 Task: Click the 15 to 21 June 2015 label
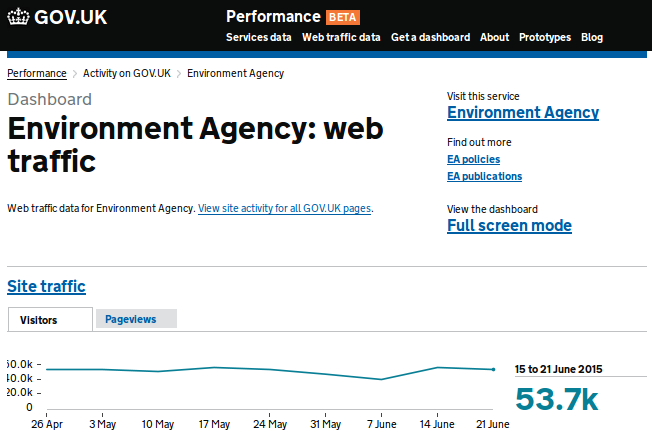(558, 369)
